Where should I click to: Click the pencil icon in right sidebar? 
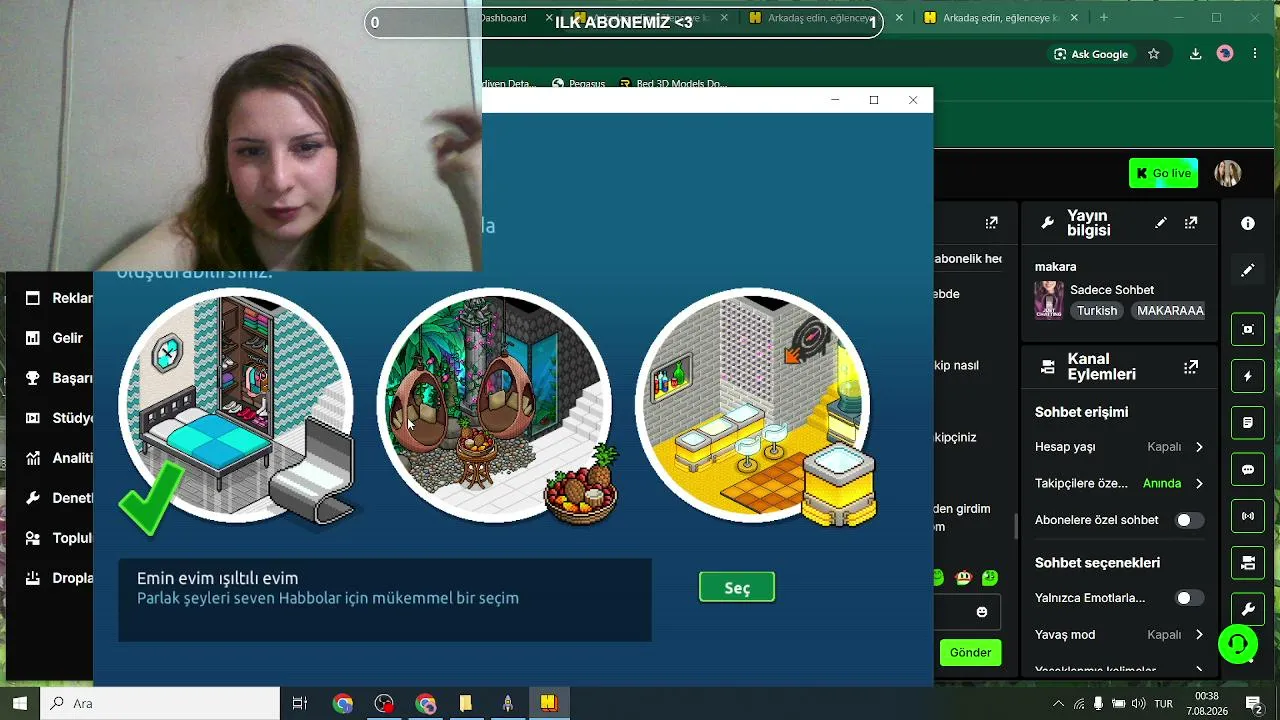pyautogui.click(x=1248, y=270)
